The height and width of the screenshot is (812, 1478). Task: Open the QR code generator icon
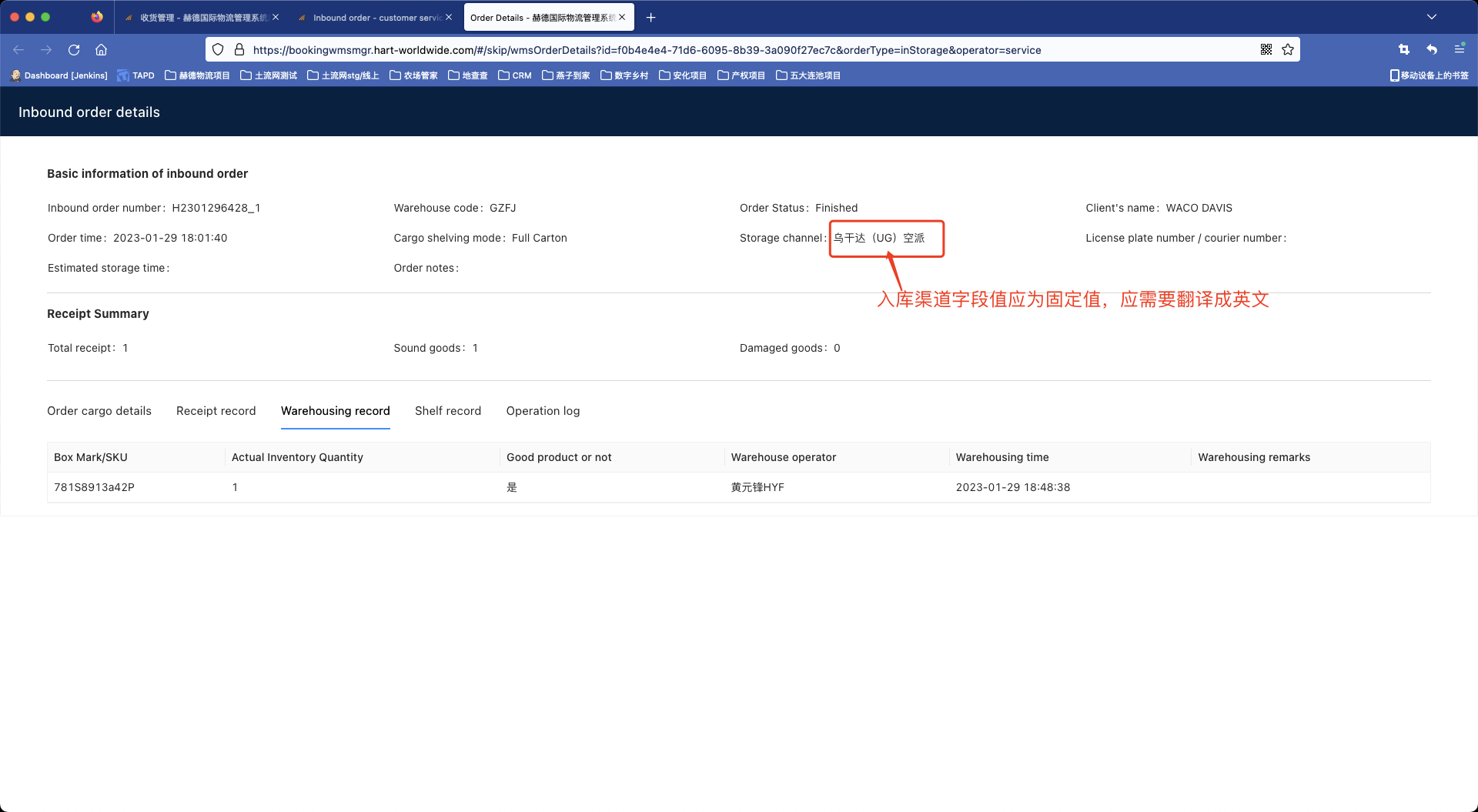coord(1266,50)
